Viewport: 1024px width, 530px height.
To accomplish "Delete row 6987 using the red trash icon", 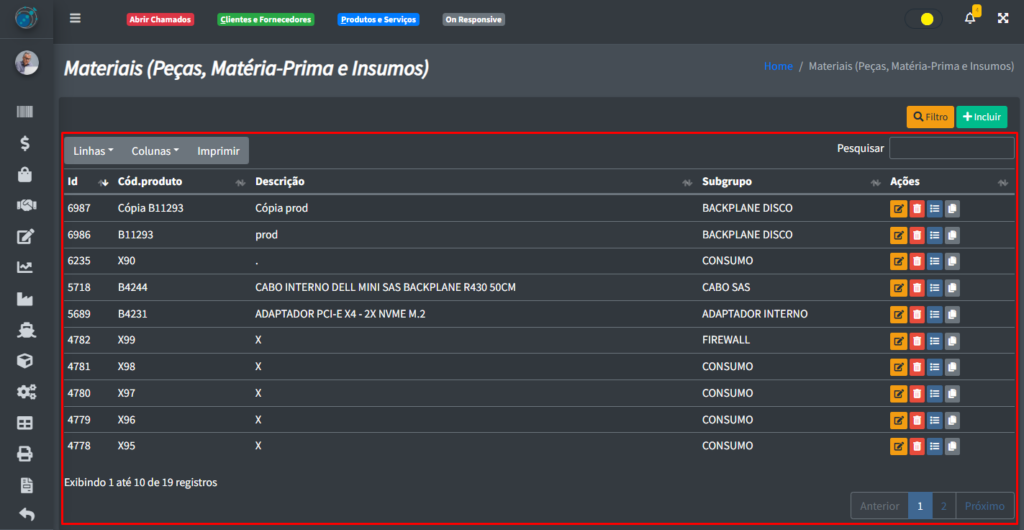I will point(917,208).
